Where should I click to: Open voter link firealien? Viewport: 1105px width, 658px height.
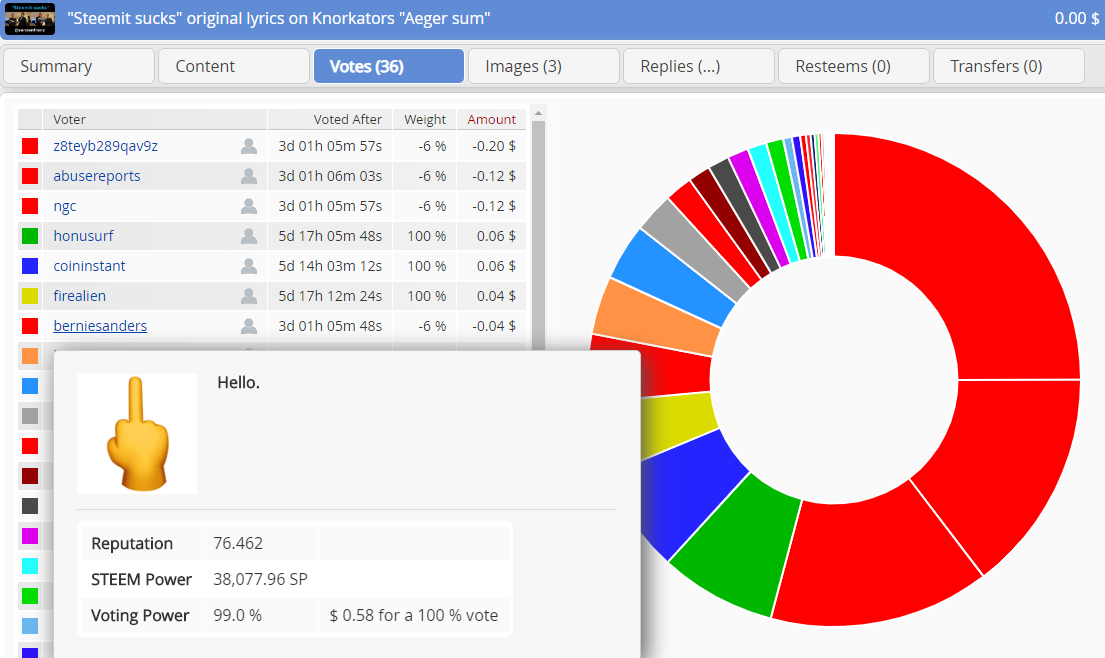tap(80, 296)
